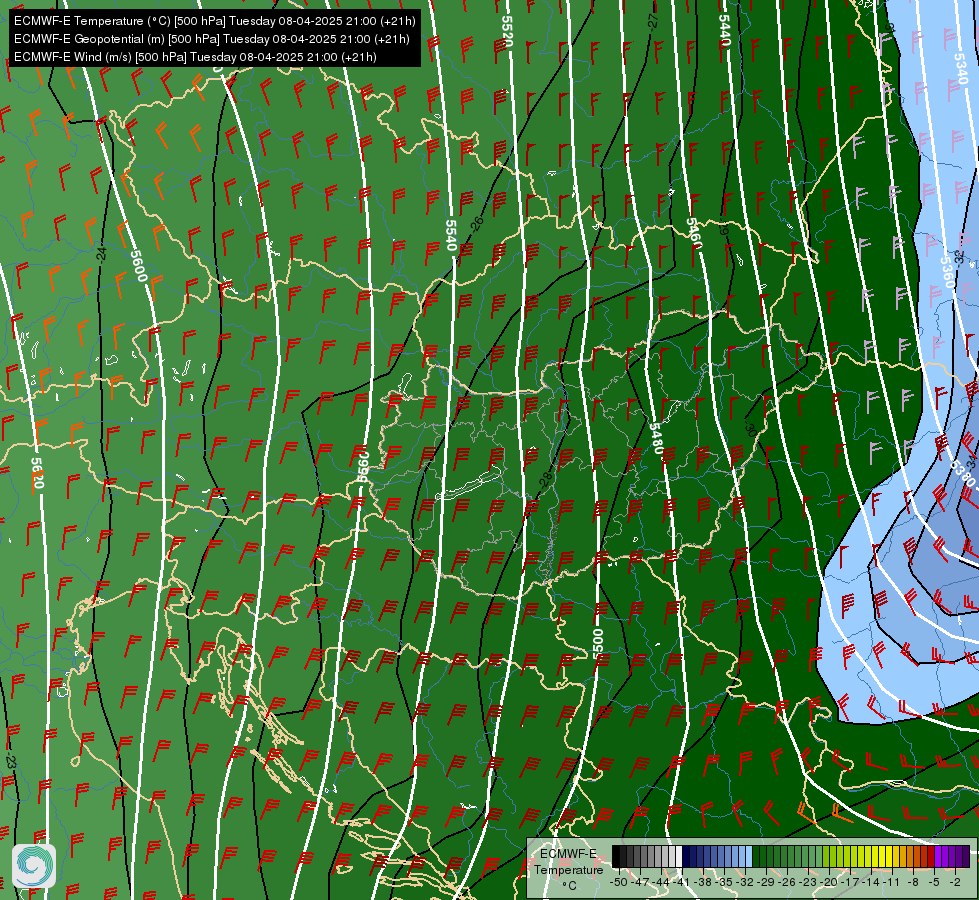This screenshot has width=979, height=900.
Task: Click the light blue legend swatch above -32
Action: pyautogui.click(x=749, y=856)
